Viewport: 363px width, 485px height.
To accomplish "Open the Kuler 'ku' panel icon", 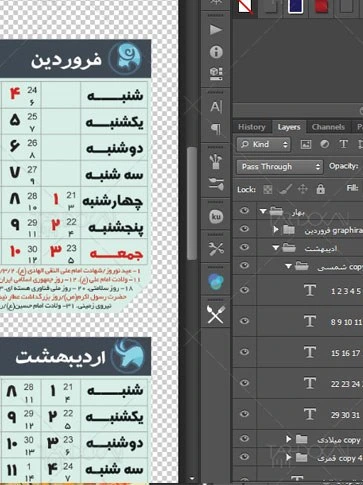I will (216, 217).
